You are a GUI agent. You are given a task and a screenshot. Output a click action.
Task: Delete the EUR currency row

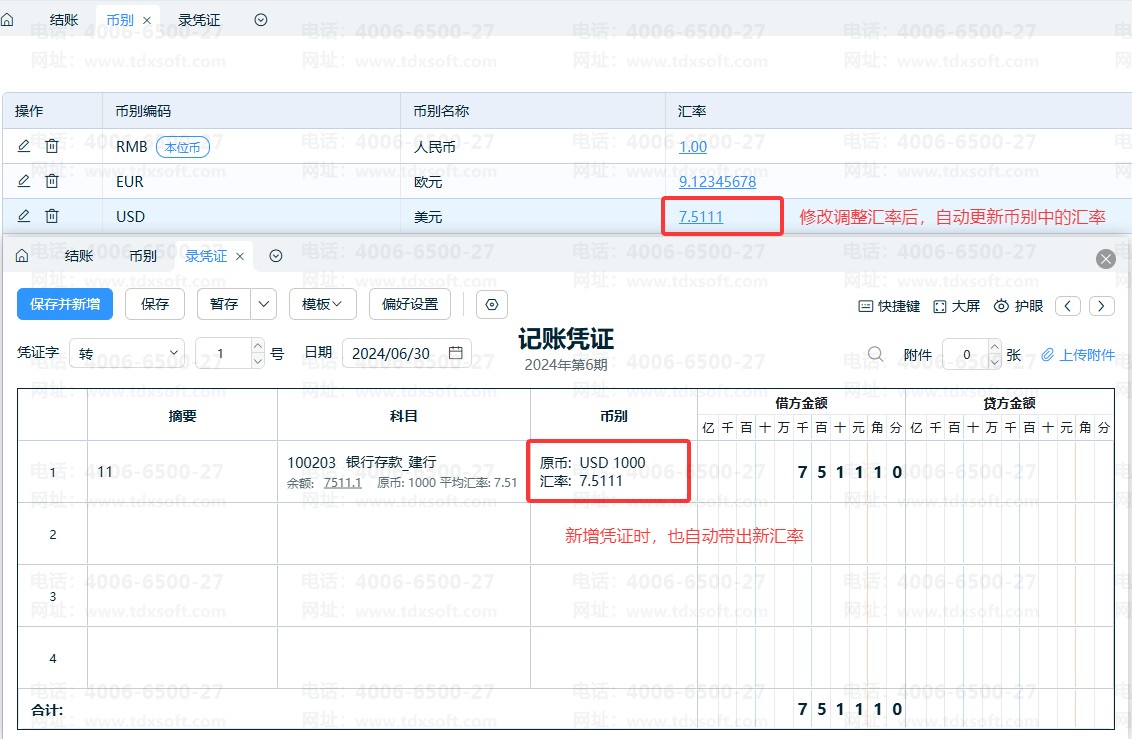[52, 181]
